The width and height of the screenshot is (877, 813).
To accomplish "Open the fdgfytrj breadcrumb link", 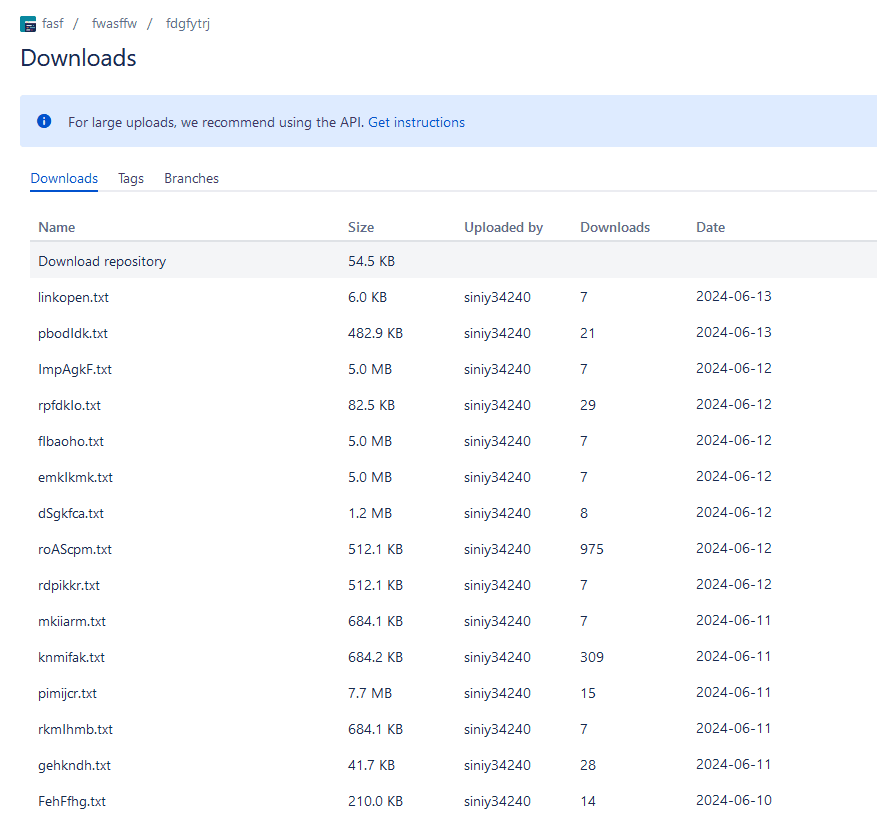I will point(188,24).
